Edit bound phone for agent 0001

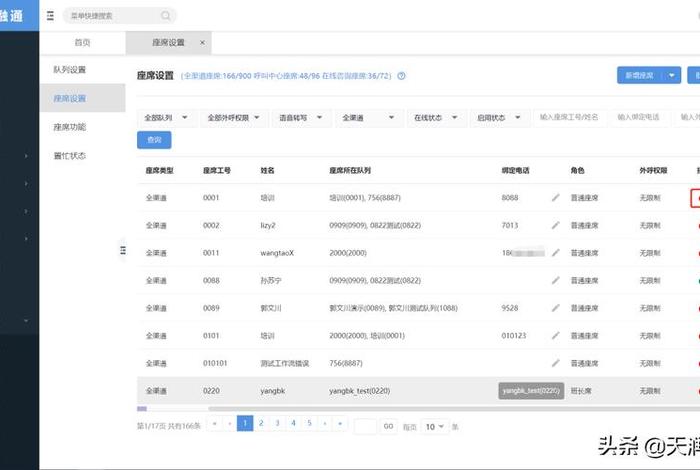[555, 198]
